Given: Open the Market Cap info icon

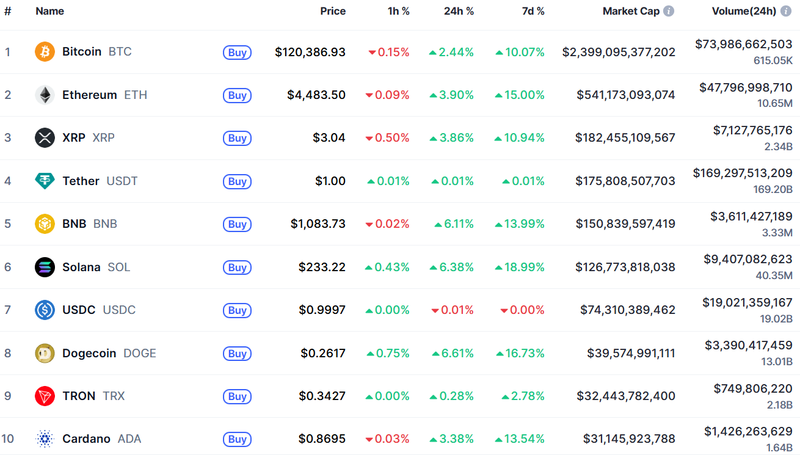Looking at the screenshot, I should [x=669, y=11].
